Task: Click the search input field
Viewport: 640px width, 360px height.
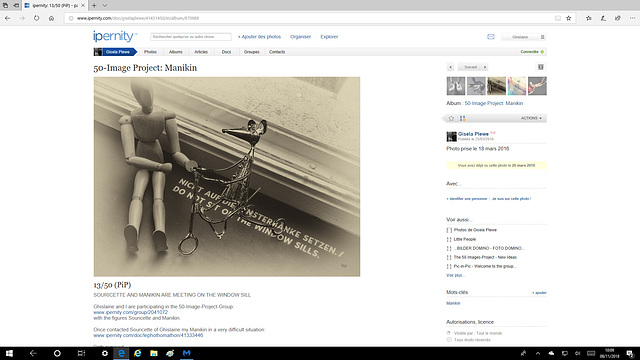Action: (x=191, y=37)
